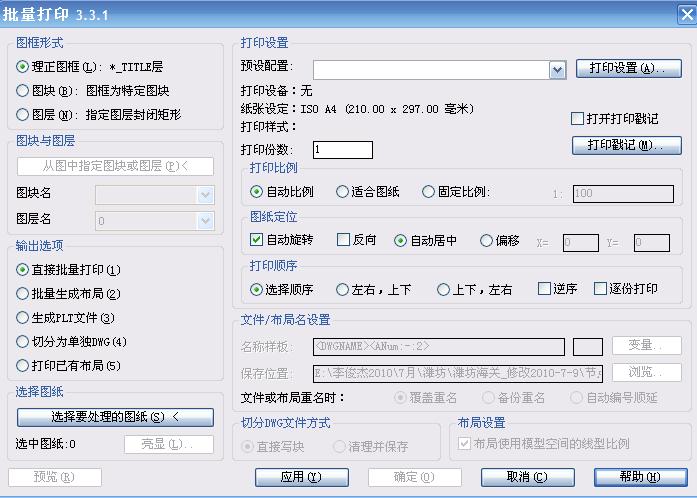Click 选择要处理的图纸 (S) < button
This screenshot has width=697, height=498.
115,417
